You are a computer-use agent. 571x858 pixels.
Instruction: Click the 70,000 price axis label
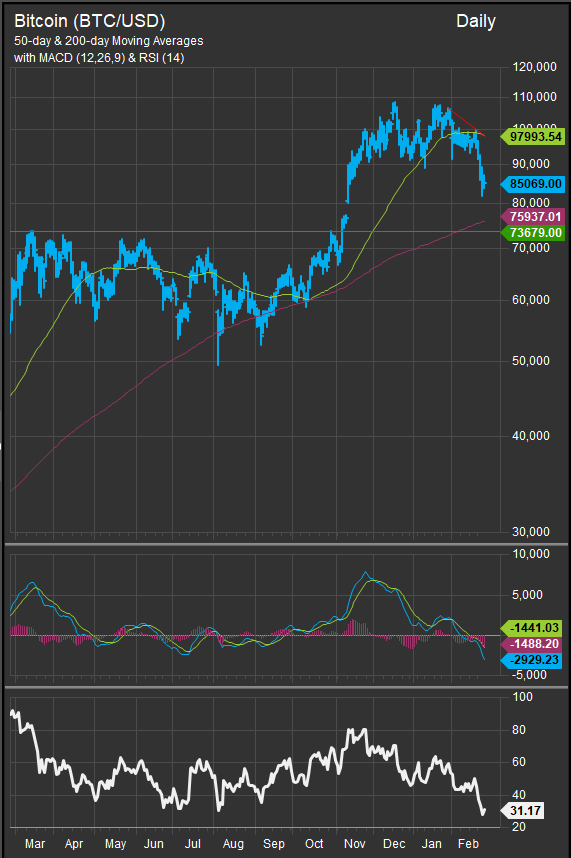531,248
